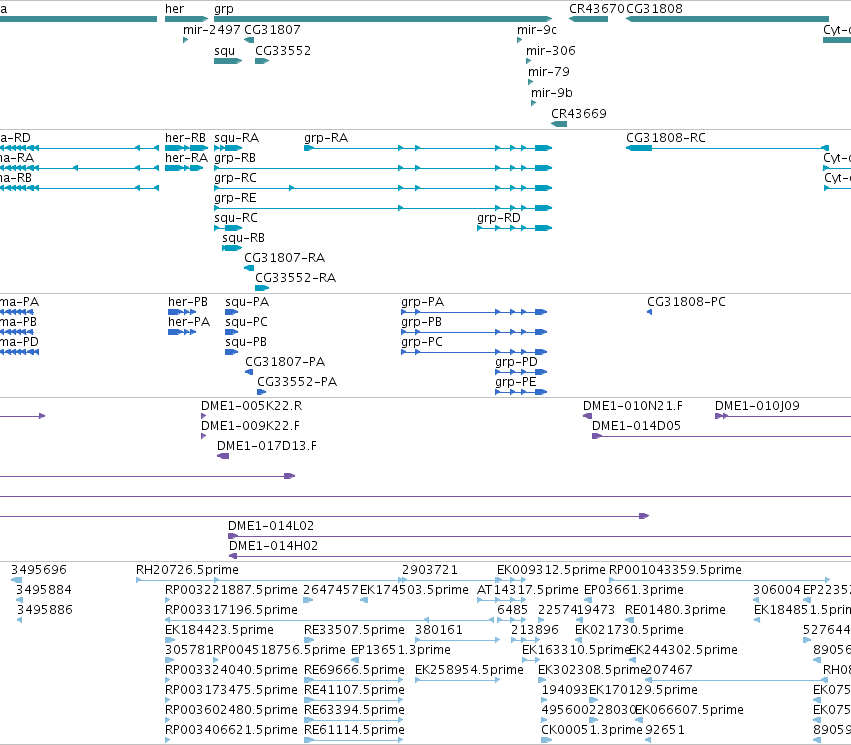
Task: Select the CG33552 gene arrow
Action: (262, 61)
